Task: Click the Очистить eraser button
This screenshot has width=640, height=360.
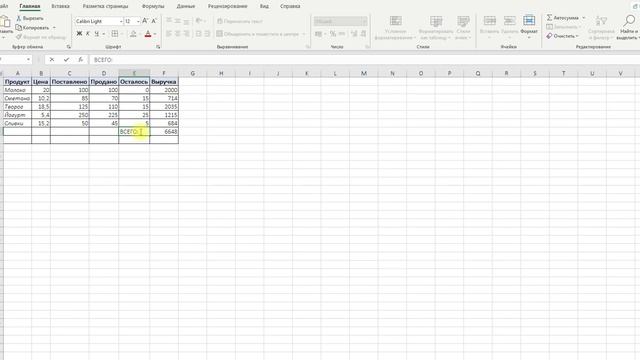Action: pyautogui.click(x=562, y=36)
